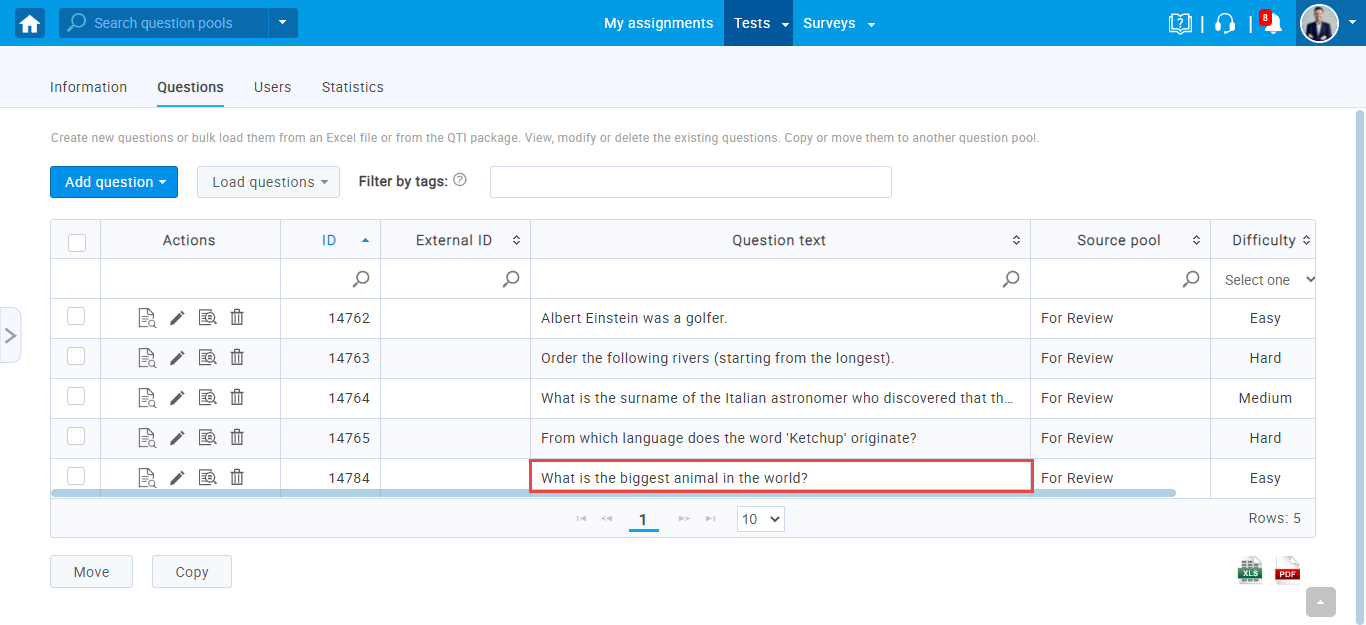Screen dimensions: 1366x625
Task: Export the table to XLS
Action: click(x=1249, y=570)
